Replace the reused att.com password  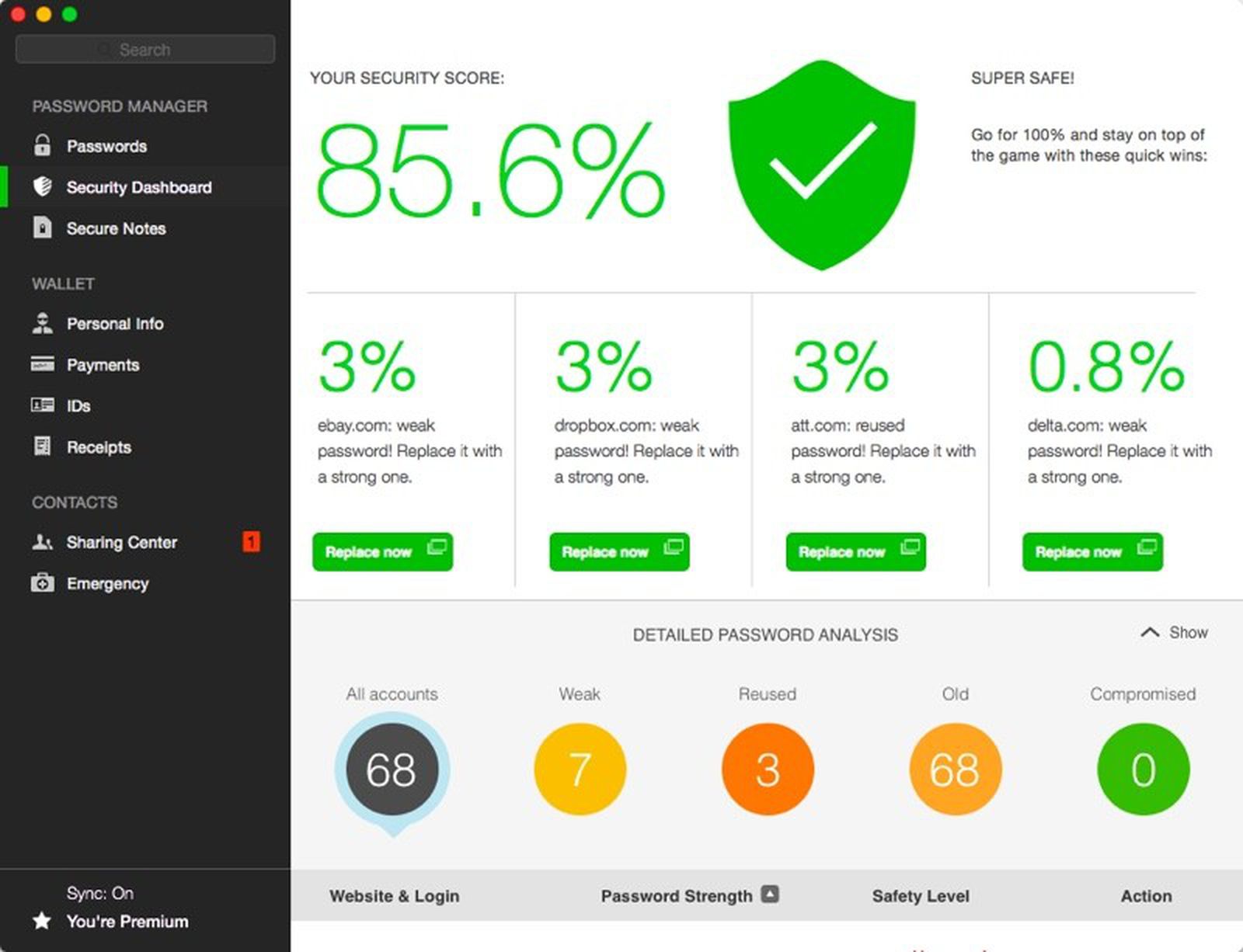[855, 552]
